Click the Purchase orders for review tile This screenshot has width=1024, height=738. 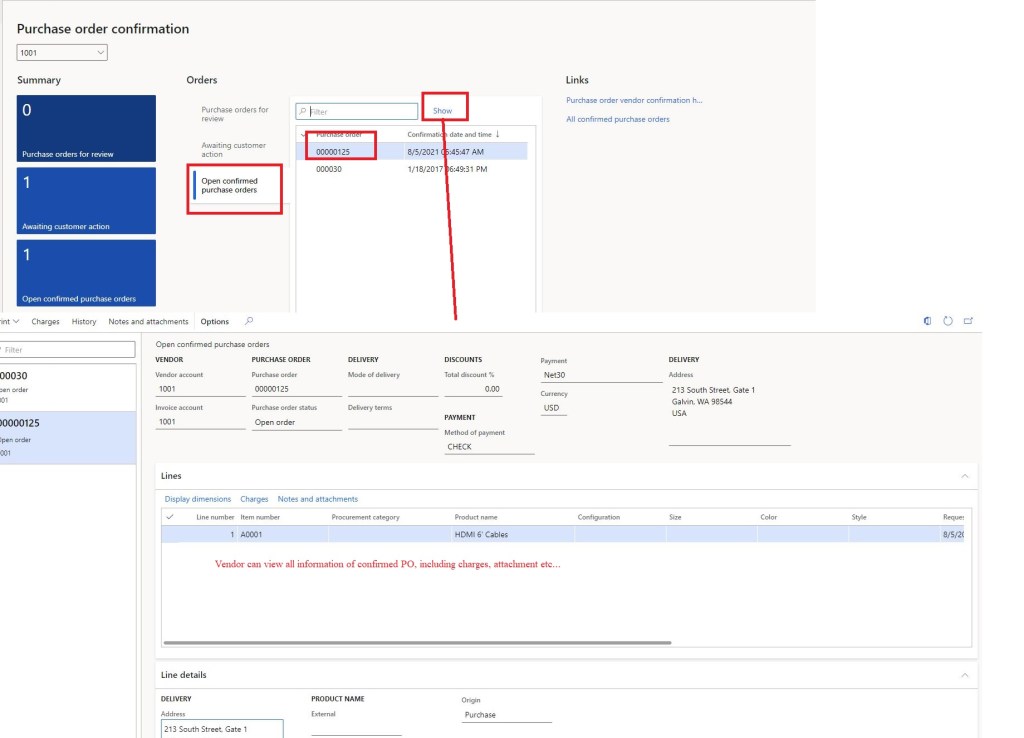tap(86, 128)
